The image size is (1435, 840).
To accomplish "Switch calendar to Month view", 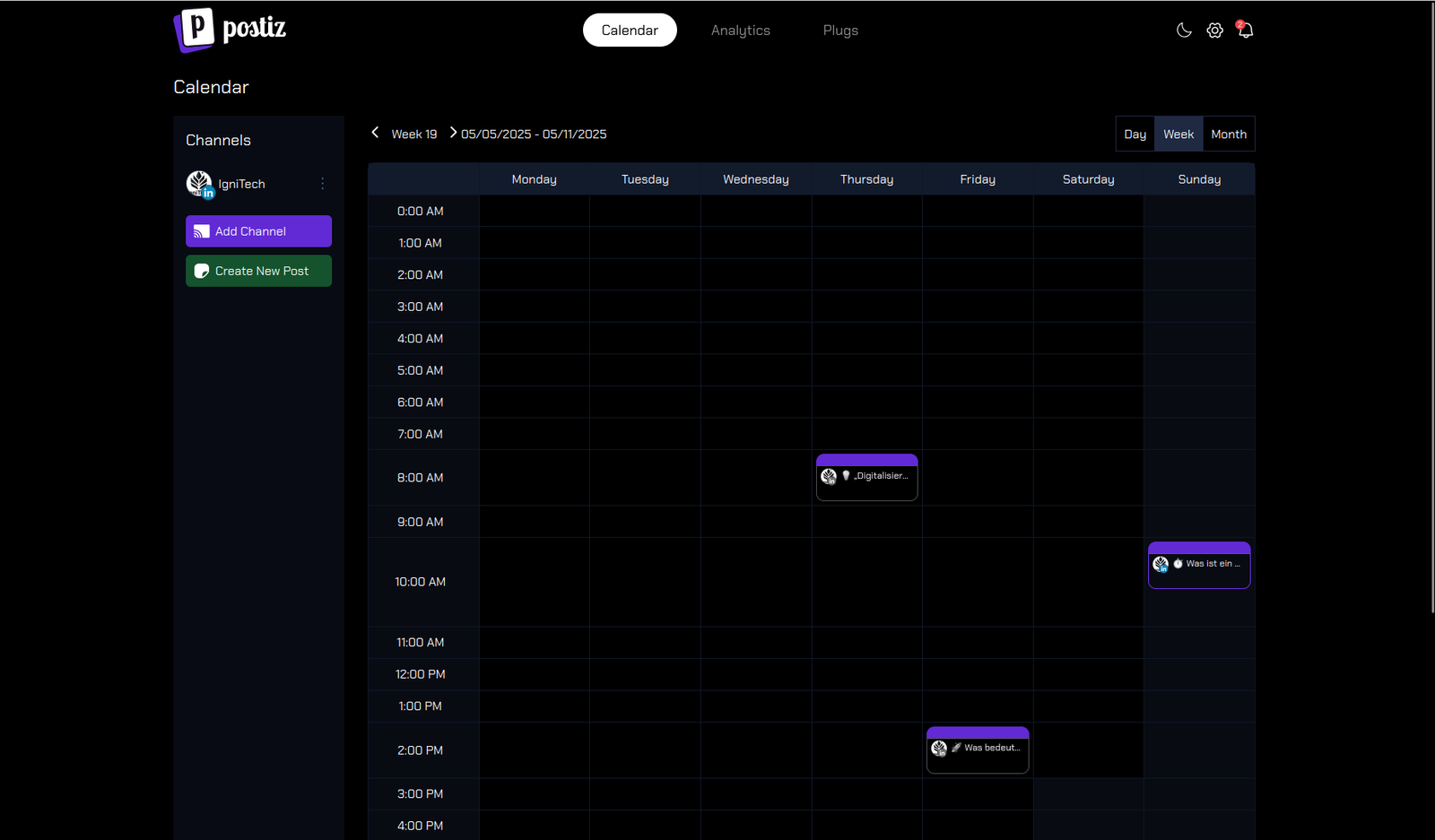I will [1228, 134].
